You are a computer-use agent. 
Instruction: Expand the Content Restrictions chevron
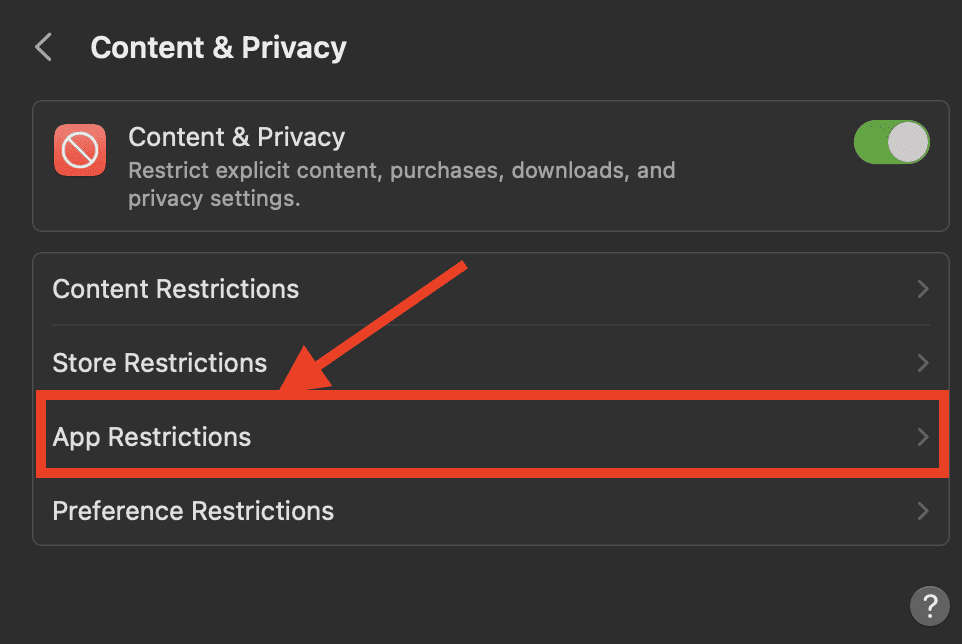[923, 289]
